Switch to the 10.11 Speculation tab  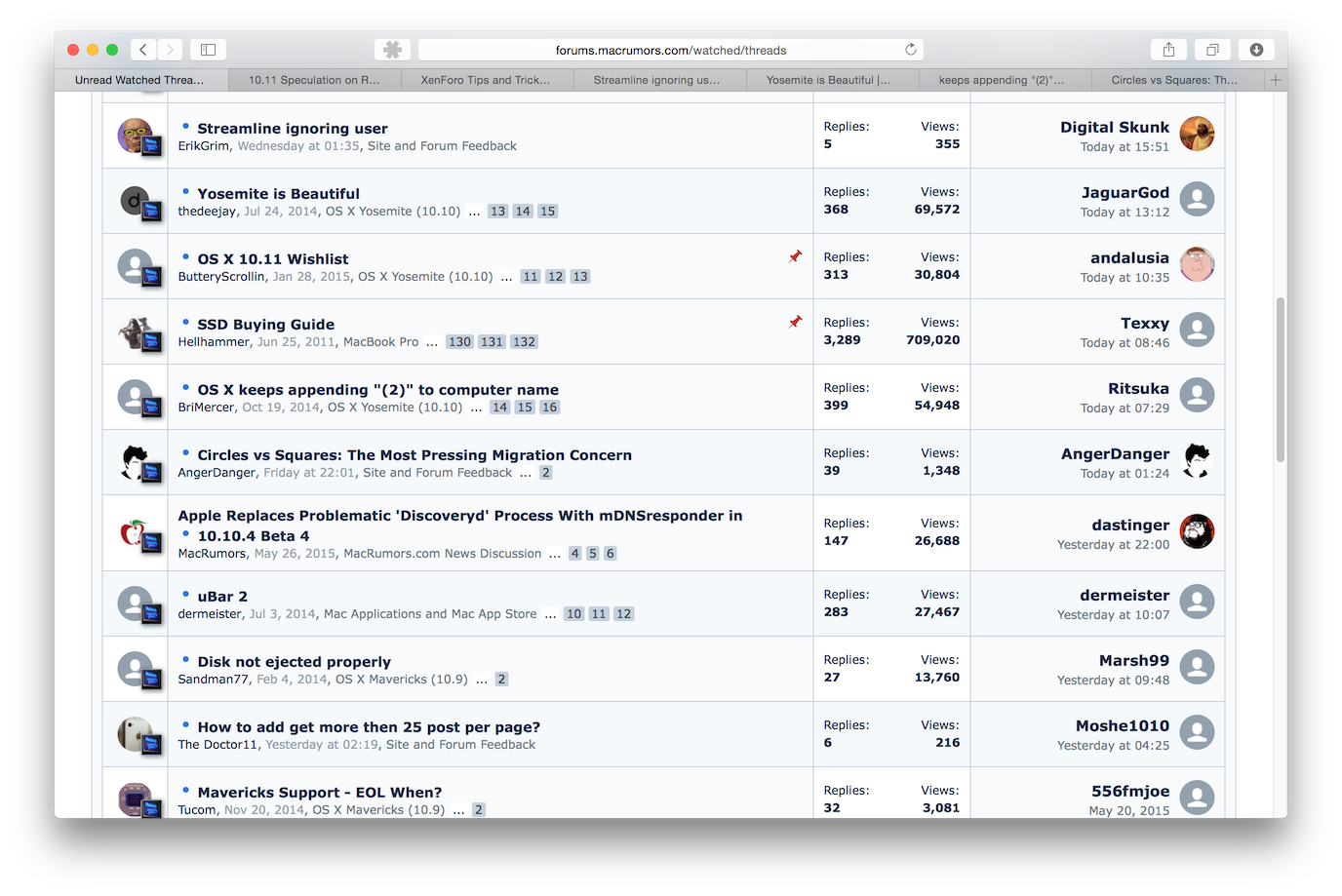(314, 80)
